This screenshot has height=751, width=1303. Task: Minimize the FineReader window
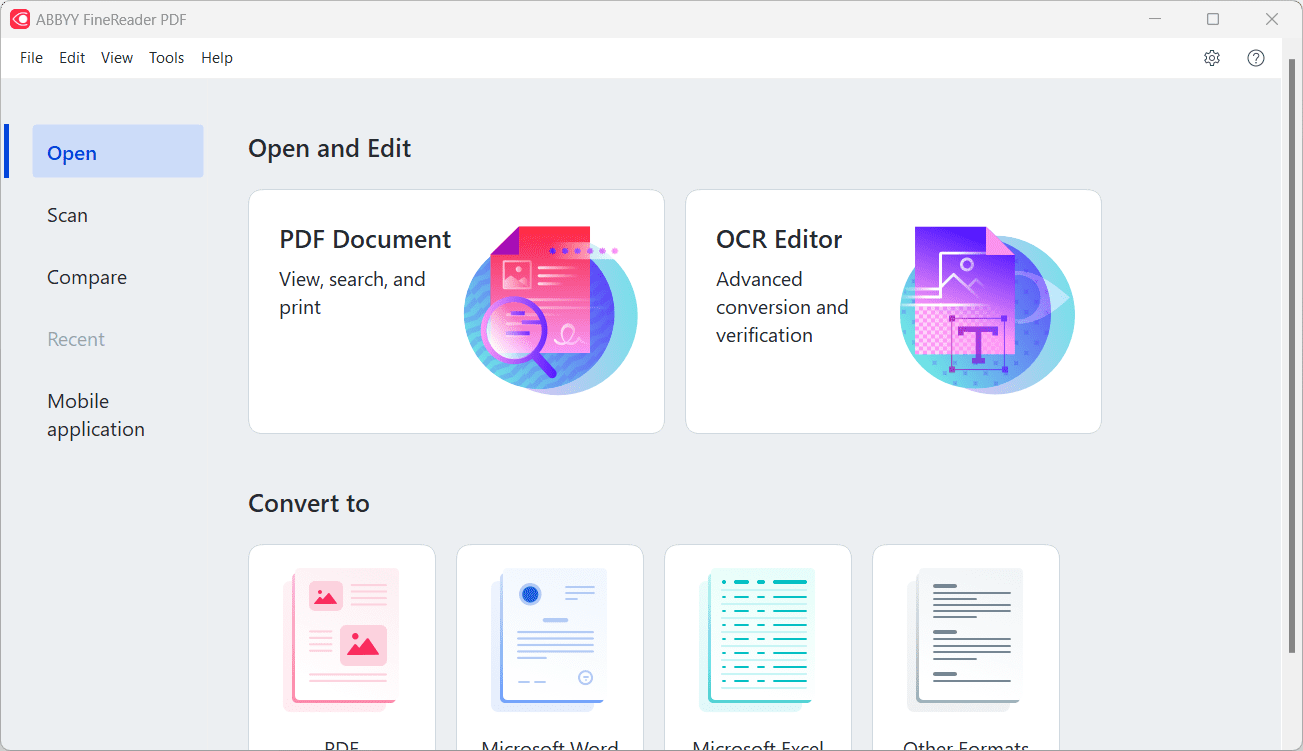click(x=1155, y=19)
